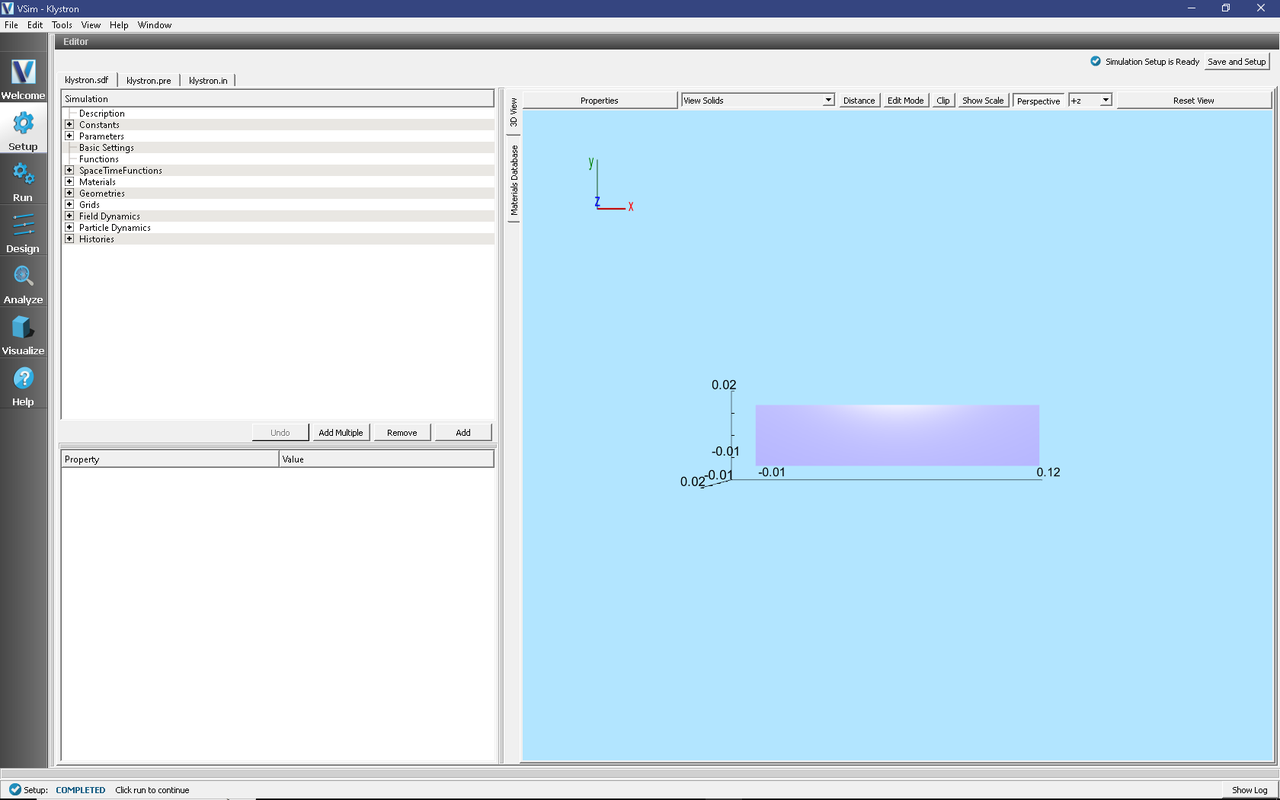The height and width of the screenshot is (800, 1280).
Task: Open the Window menu
Action: coord(154,24)
